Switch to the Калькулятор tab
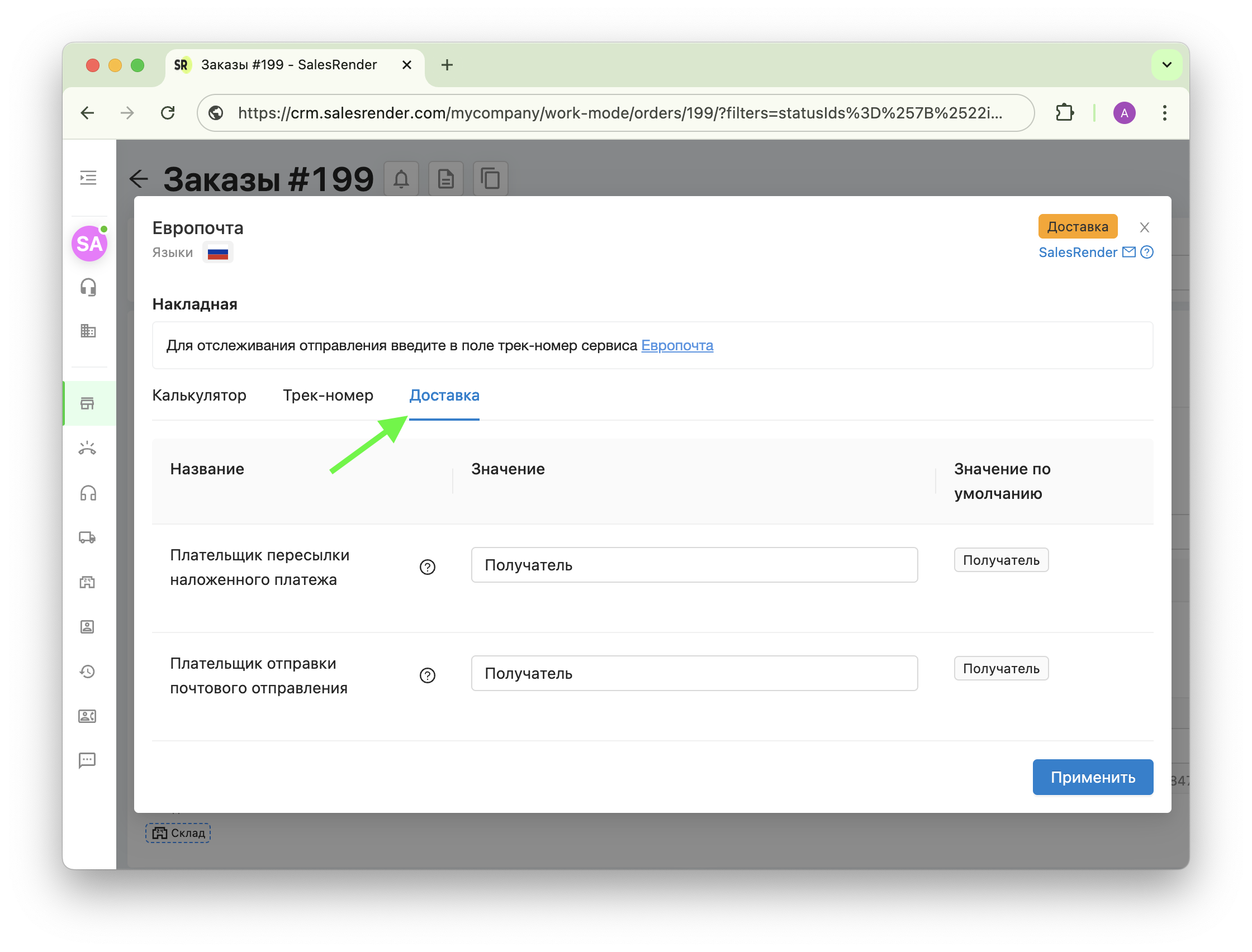The width and height of the screenshot is (1252, 952). pos(199,395)
